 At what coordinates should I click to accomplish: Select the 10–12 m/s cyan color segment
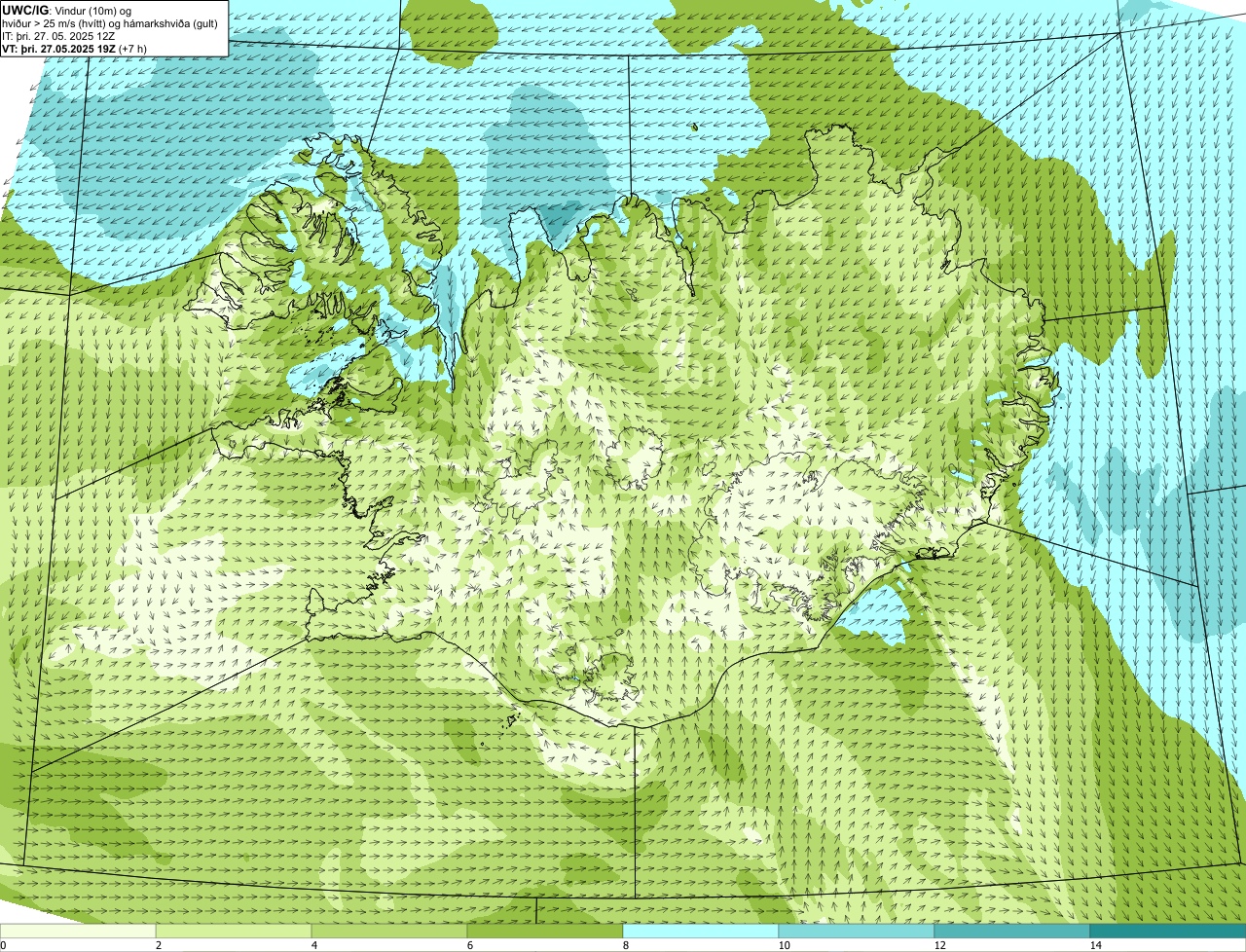857,931
